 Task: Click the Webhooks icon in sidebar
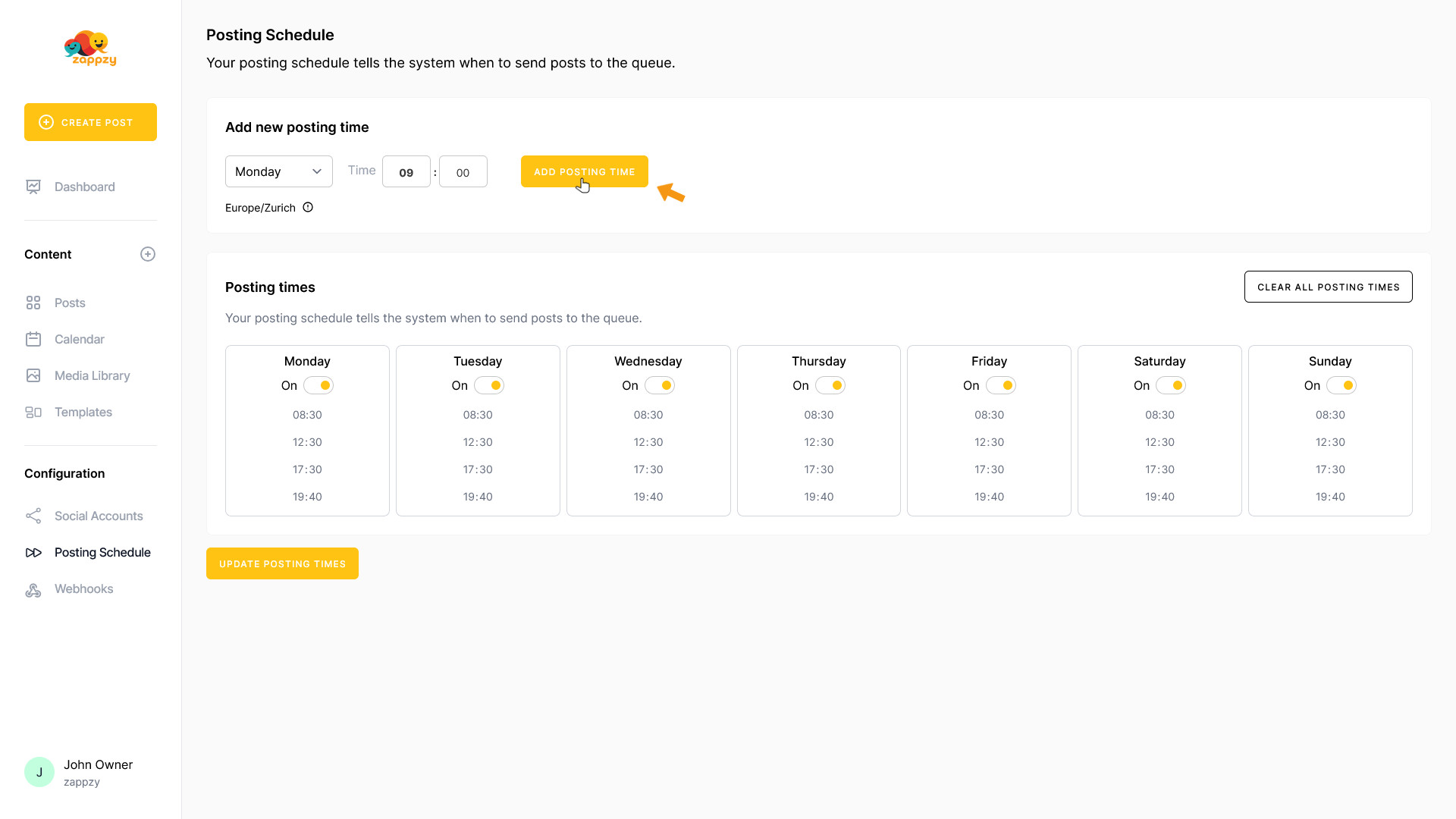pos(33,589)
